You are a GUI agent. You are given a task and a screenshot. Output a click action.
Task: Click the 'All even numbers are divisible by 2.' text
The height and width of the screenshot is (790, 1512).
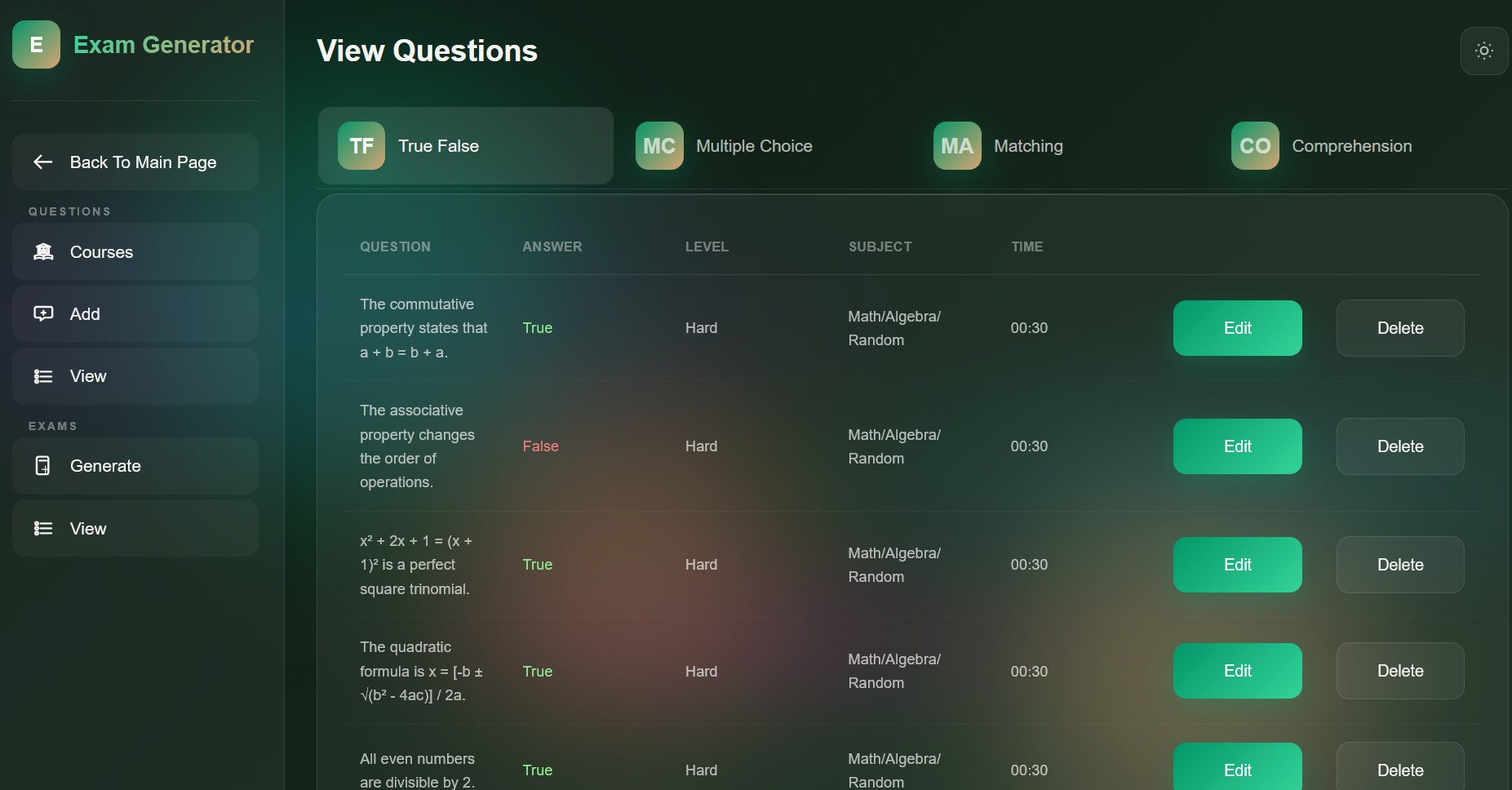417,770
